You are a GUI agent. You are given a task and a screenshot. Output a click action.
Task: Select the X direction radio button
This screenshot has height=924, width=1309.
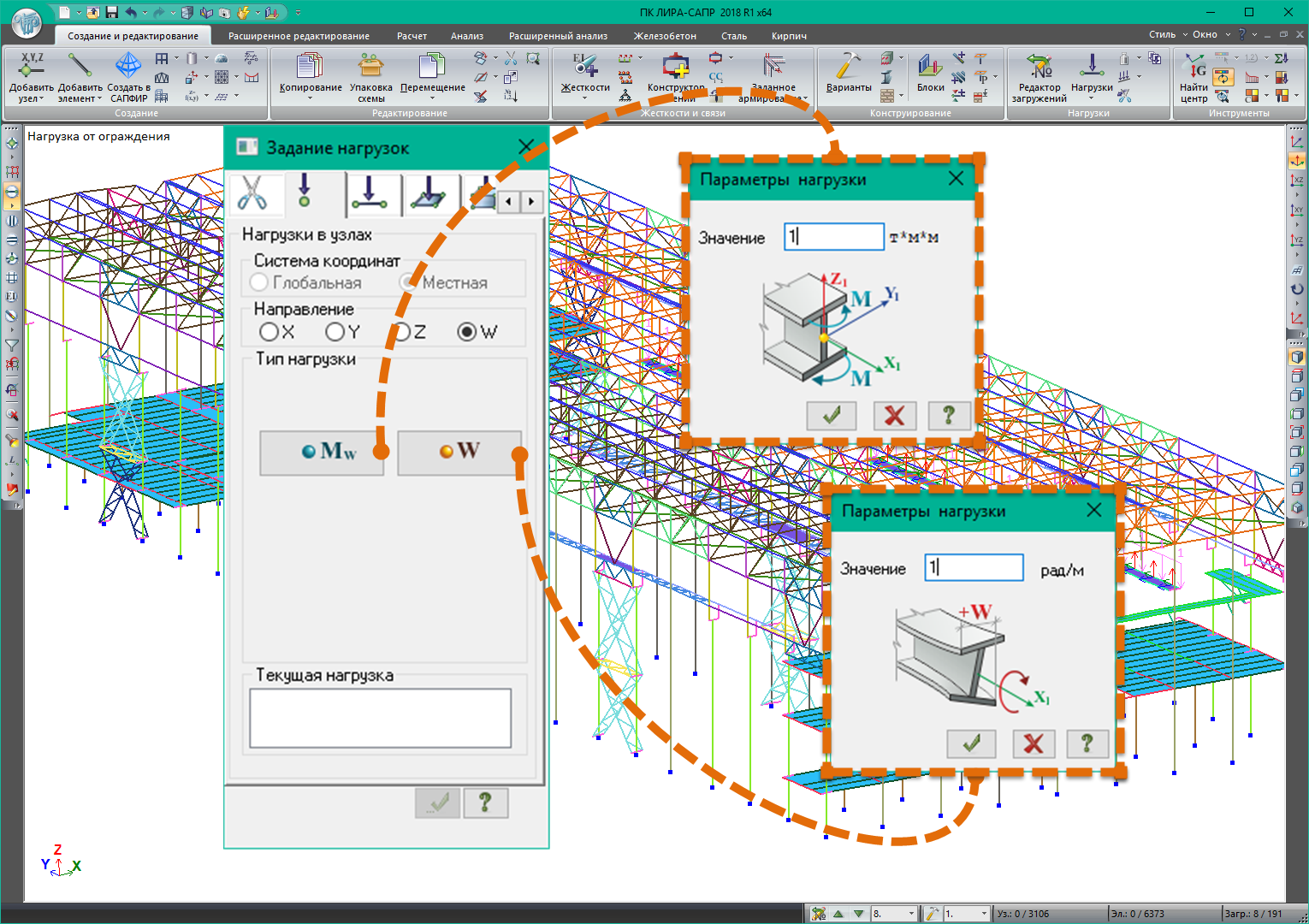pyautogui.click(x=269, y=332)
